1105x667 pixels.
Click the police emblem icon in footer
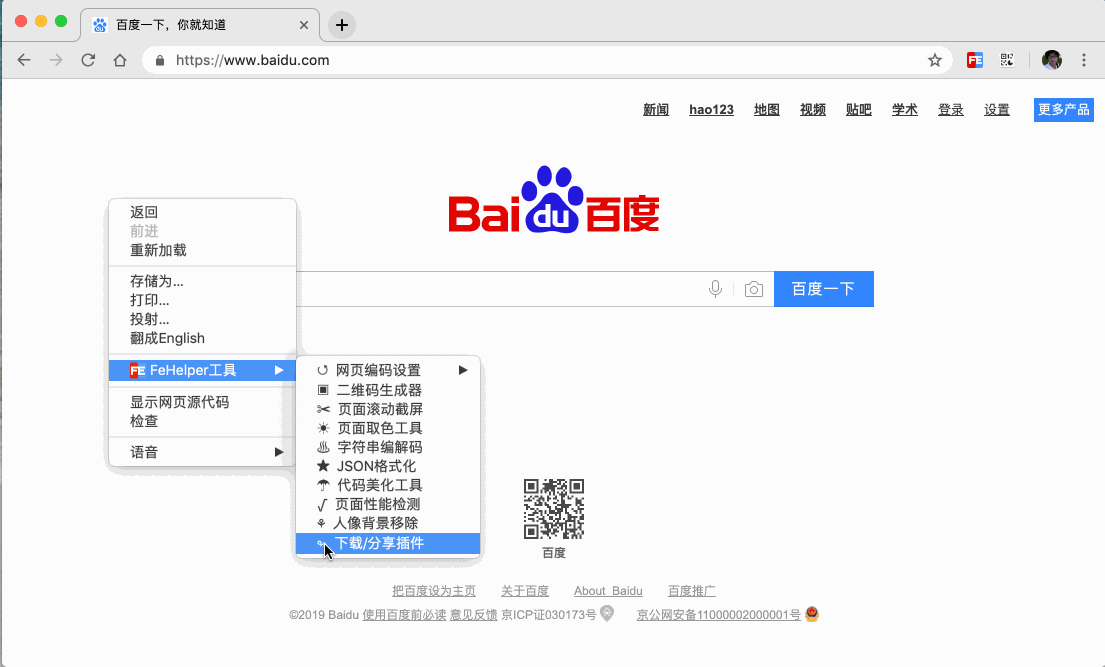click(x=812, y=613)
